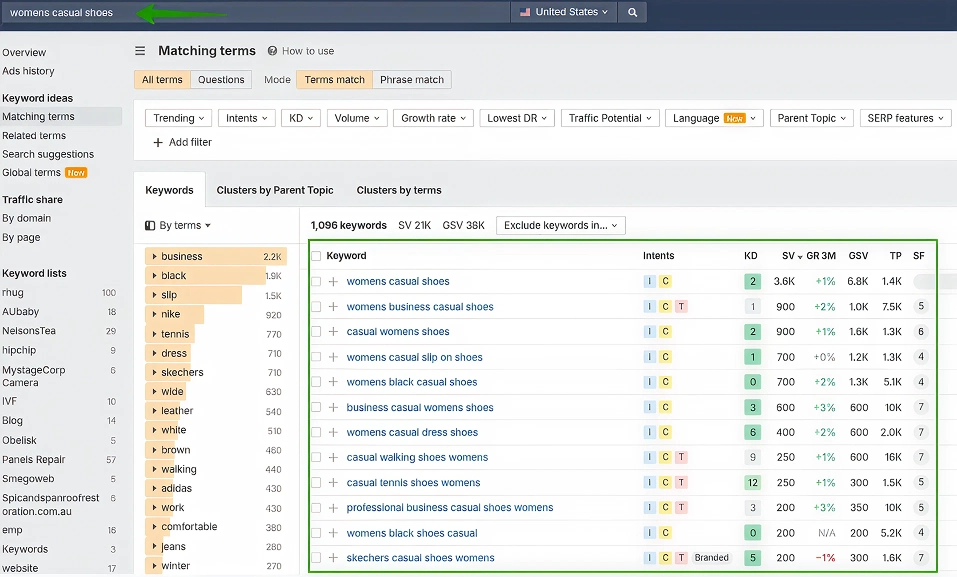Click Global terms sidebar link
This screenshot has height=577, width=957.
(31, 173)
